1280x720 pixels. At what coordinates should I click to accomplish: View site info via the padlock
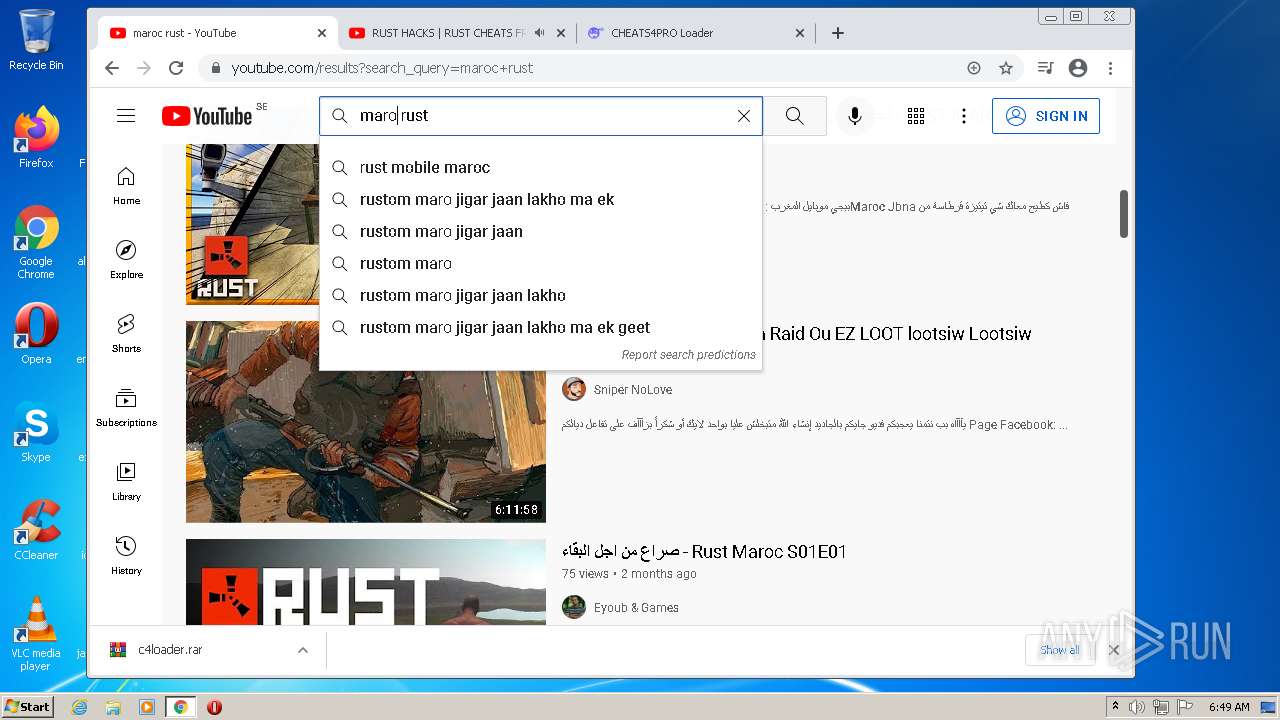coord(215,68)
